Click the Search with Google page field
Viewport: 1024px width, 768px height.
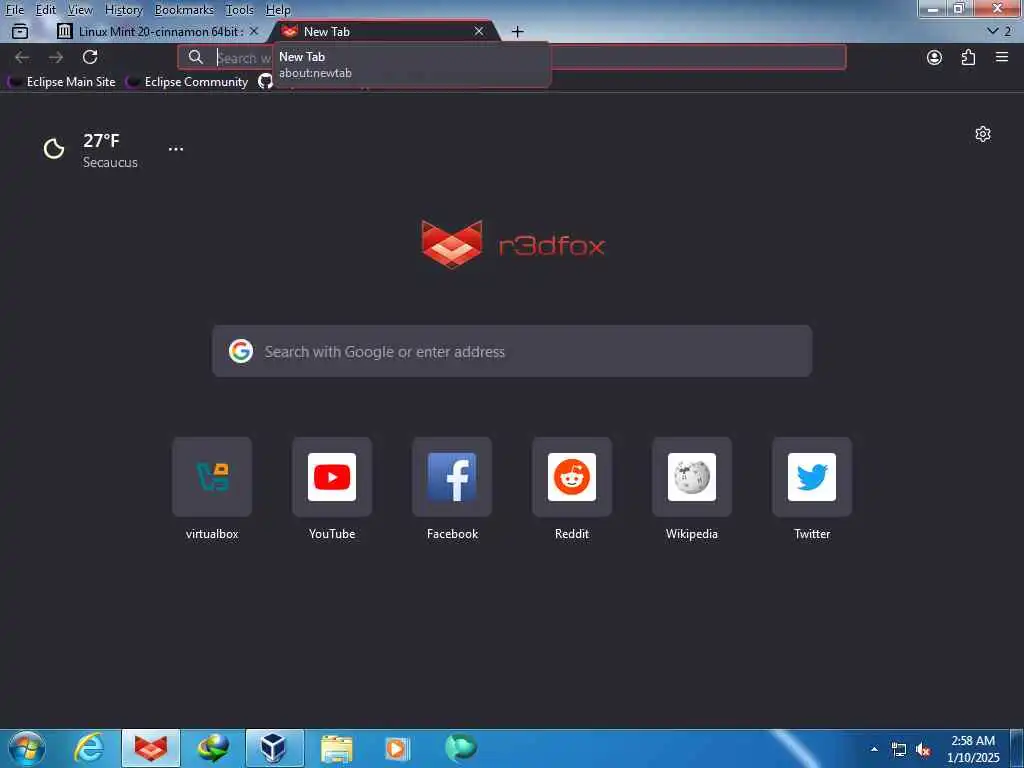pos(512,351)
